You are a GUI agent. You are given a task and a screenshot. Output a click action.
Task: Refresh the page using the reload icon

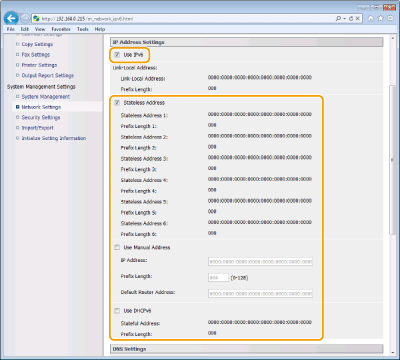pyautogui.click(x=351, y=19)
